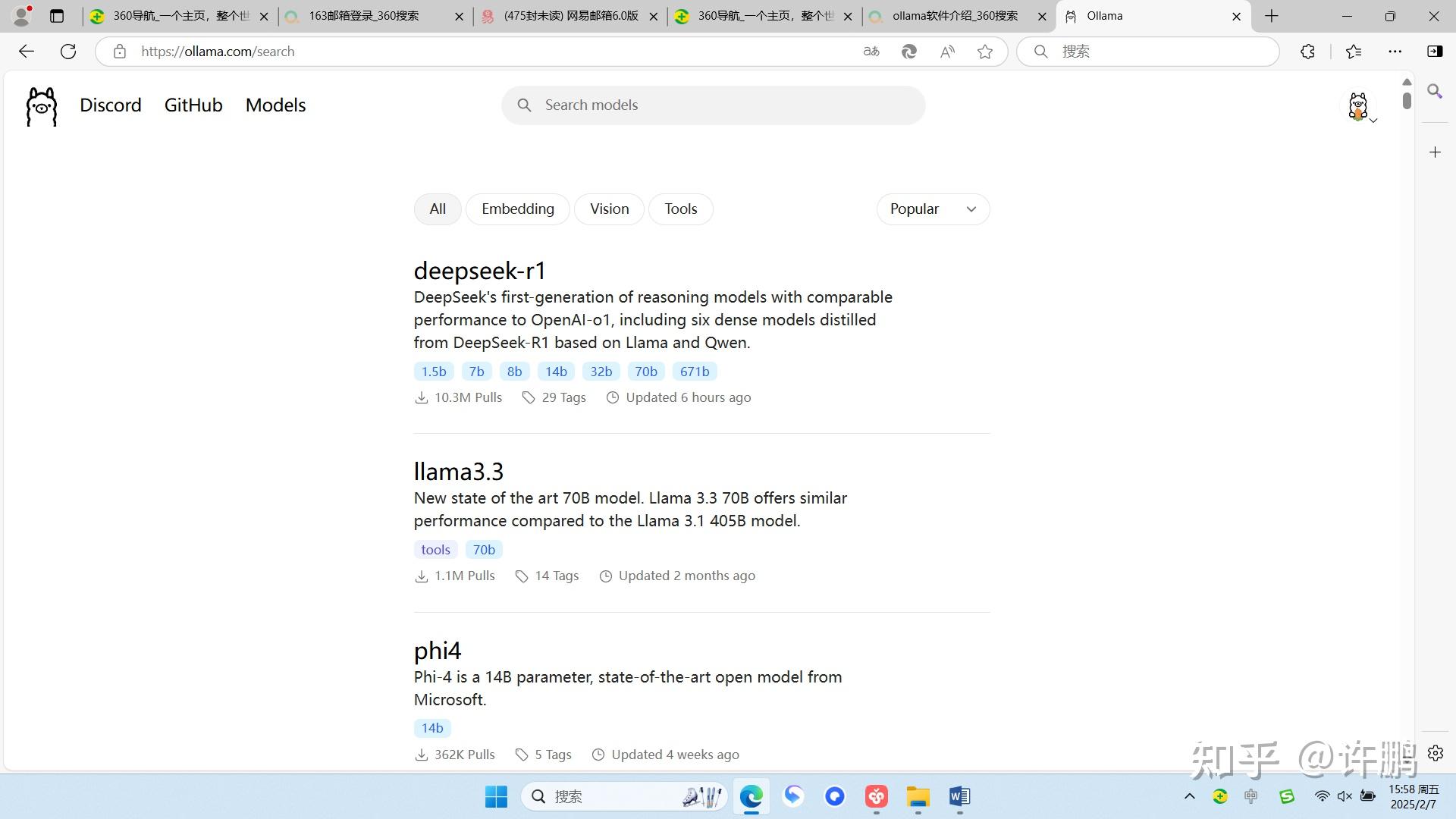Viewport: 1456px width, 819px height.
Task: Select the Vision filter
Action: pos(609,209)
